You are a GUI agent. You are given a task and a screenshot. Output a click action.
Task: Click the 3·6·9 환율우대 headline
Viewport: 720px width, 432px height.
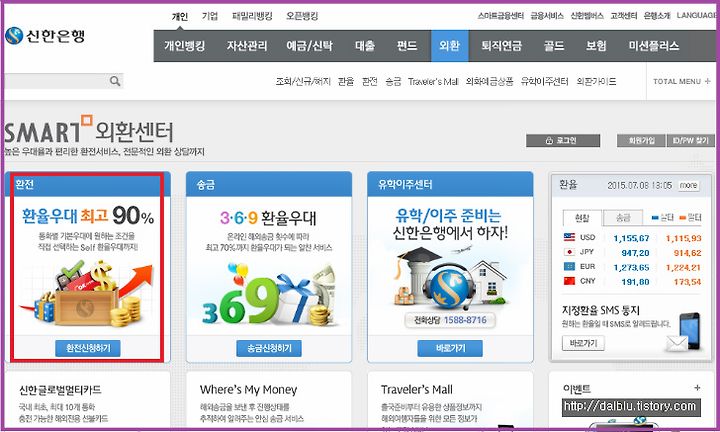coord(268,218)
